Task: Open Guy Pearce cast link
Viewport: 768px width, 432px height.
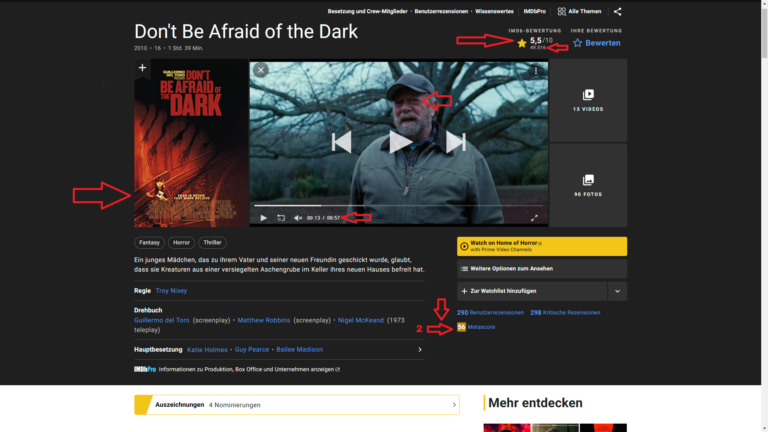Action: [x=252, y=350]
